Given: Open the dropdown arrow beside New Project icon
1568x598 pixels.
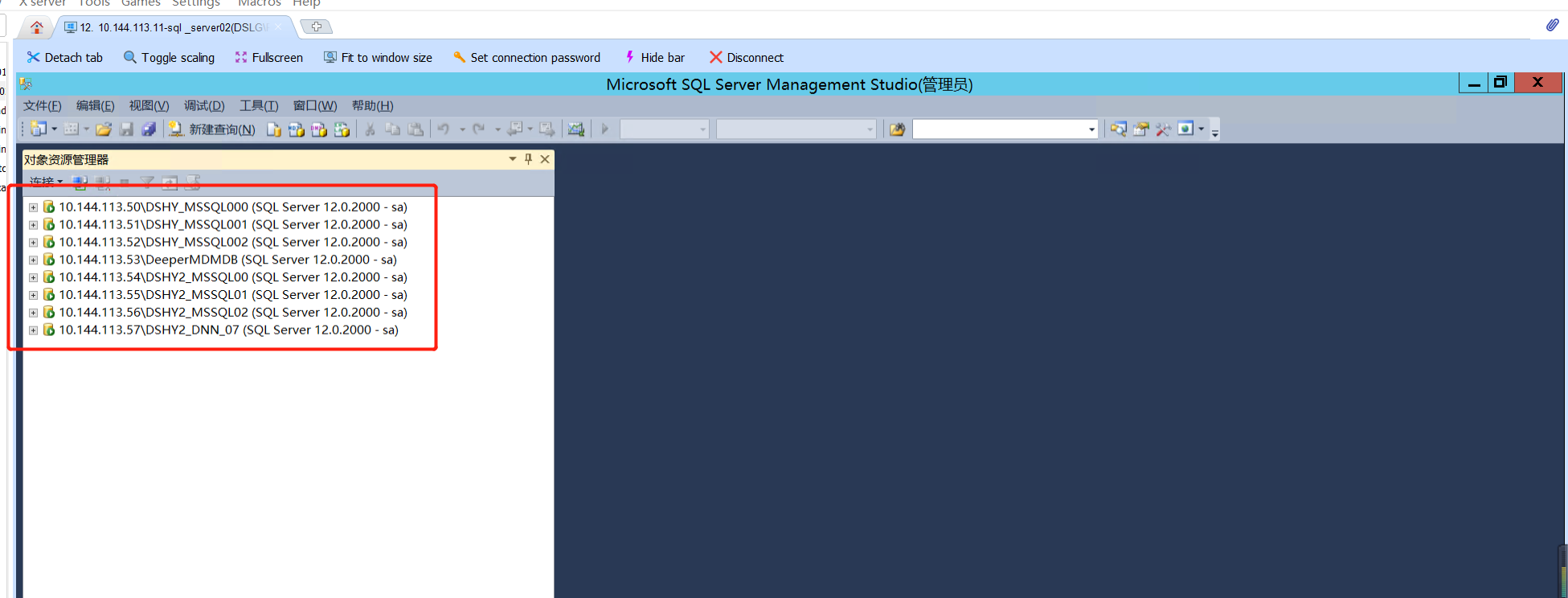Looking at the screenshot, I should click(54, 129).
